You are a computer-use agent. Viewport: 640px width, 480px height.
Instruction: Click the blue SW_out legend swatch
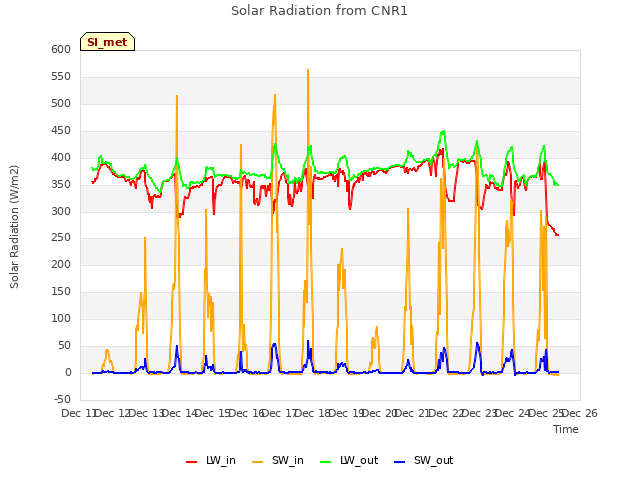[x=400, y=462]
